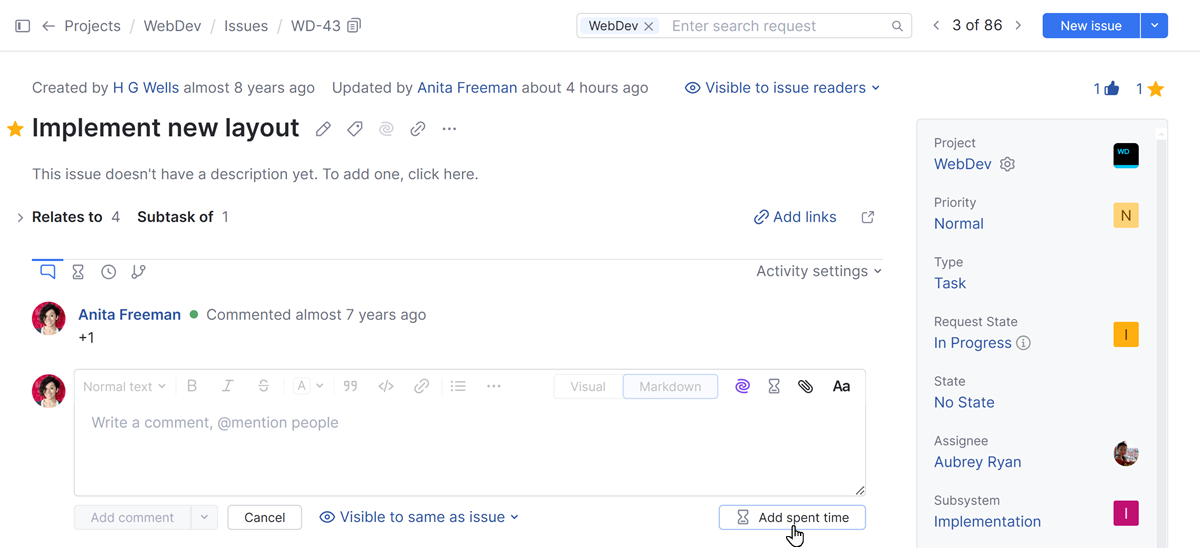Copy issue link via chain icon

pyautogui.click(x=418, y=129)
